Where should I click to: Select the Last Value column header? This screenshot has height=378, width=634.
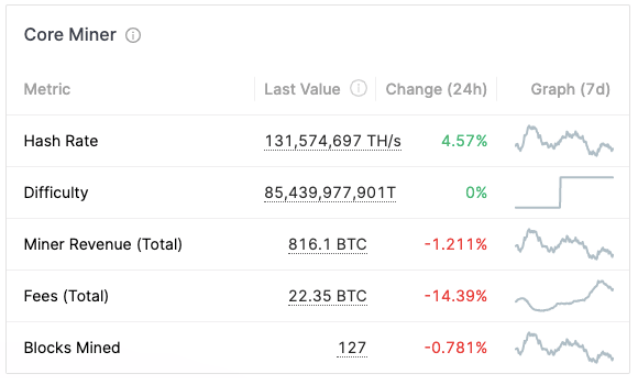coord(302,89)
